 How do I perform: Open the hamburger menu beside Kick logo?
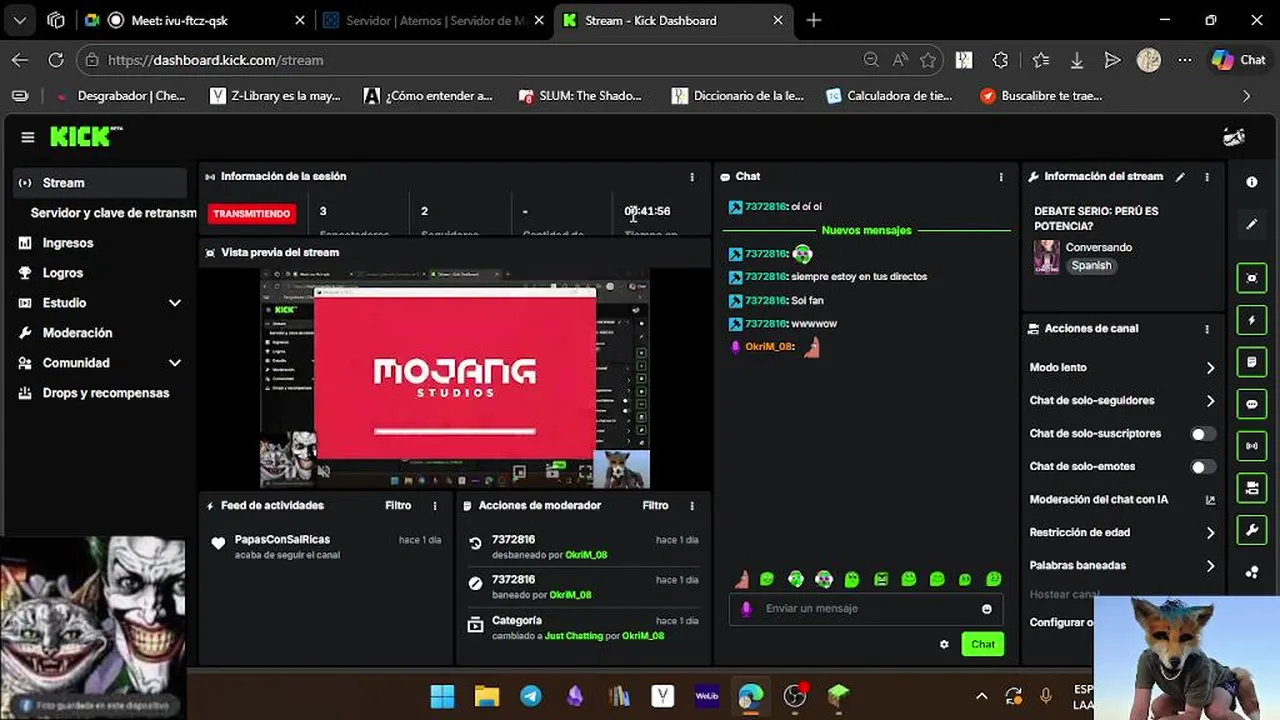(x=28, y=137)
